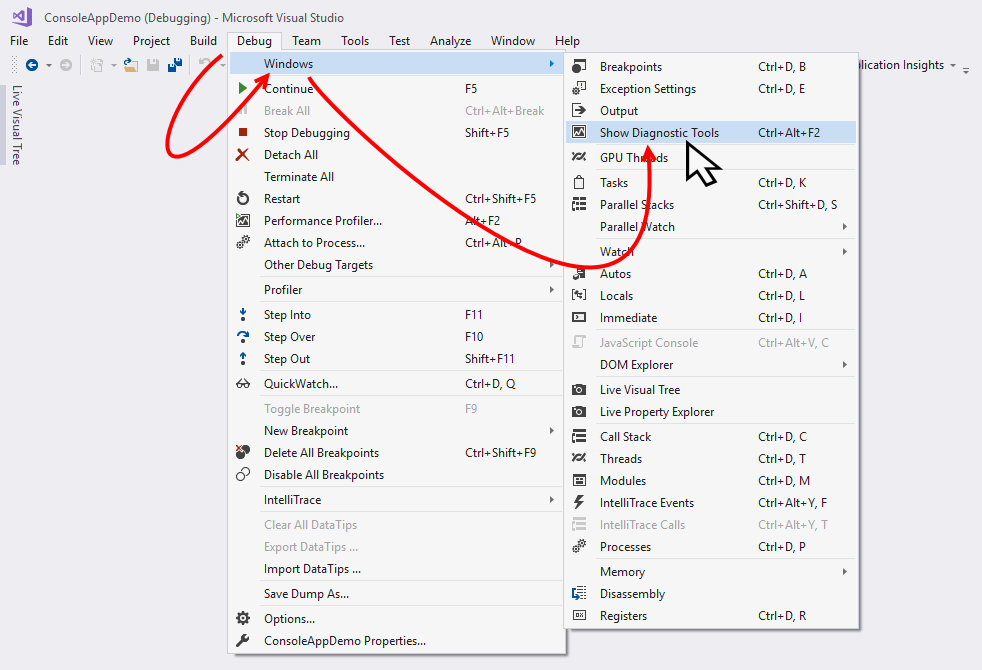Click the Breakpoints window icon
Screen dimensions: 982x670
579,66
